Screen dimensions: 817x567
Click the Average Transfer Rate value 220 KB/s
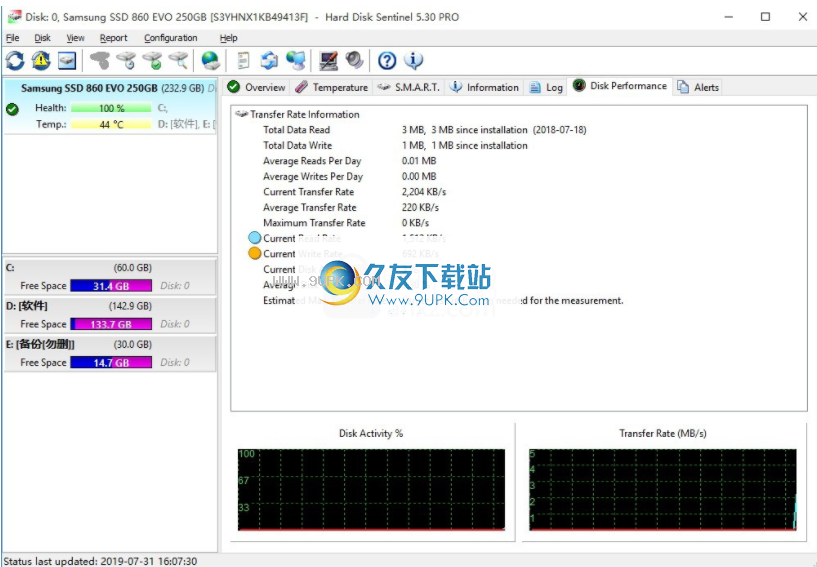pos(420,207)
